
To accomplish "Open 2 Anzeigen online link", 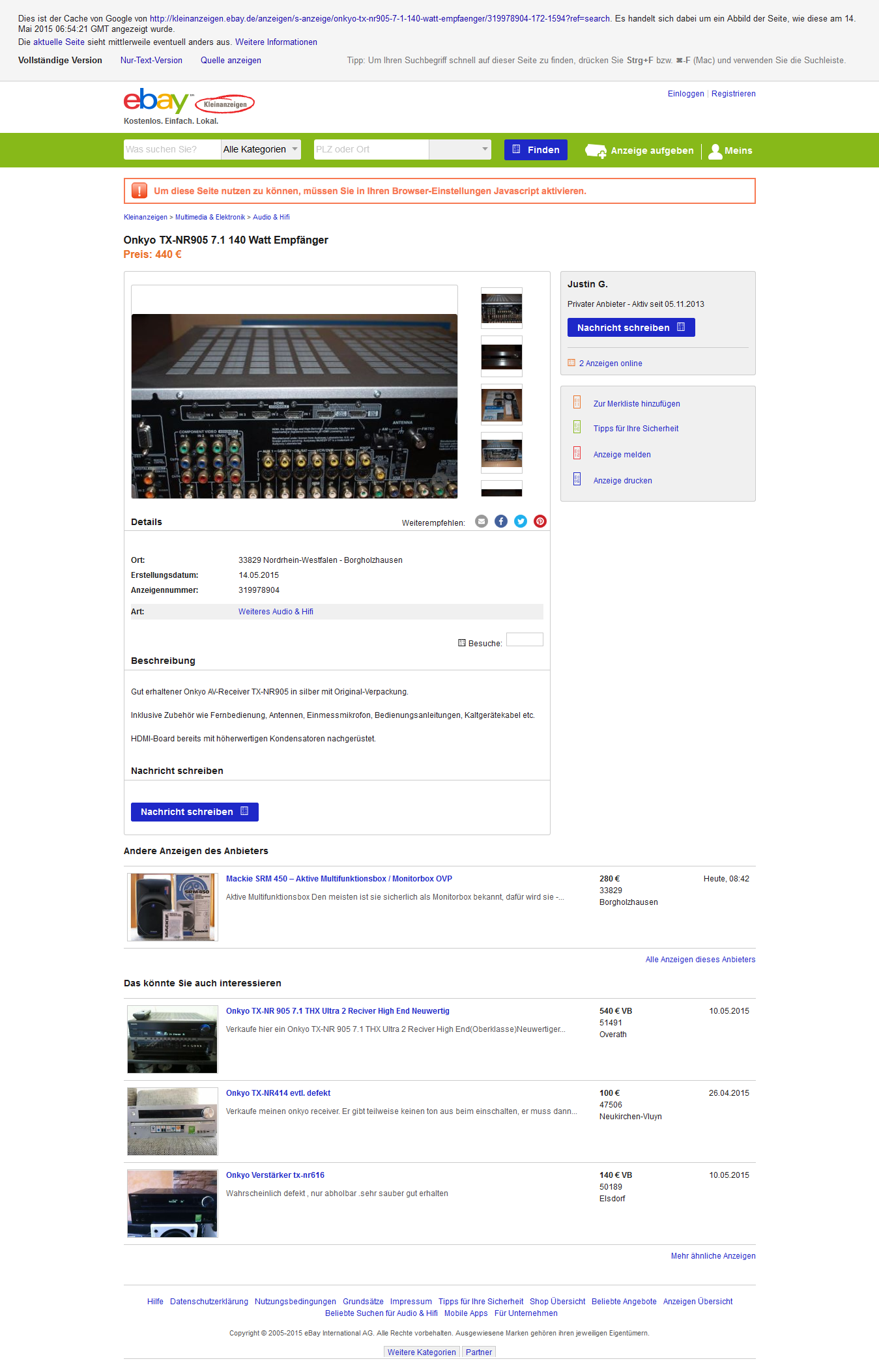I will pyautogui.click(x=611, y=364).
